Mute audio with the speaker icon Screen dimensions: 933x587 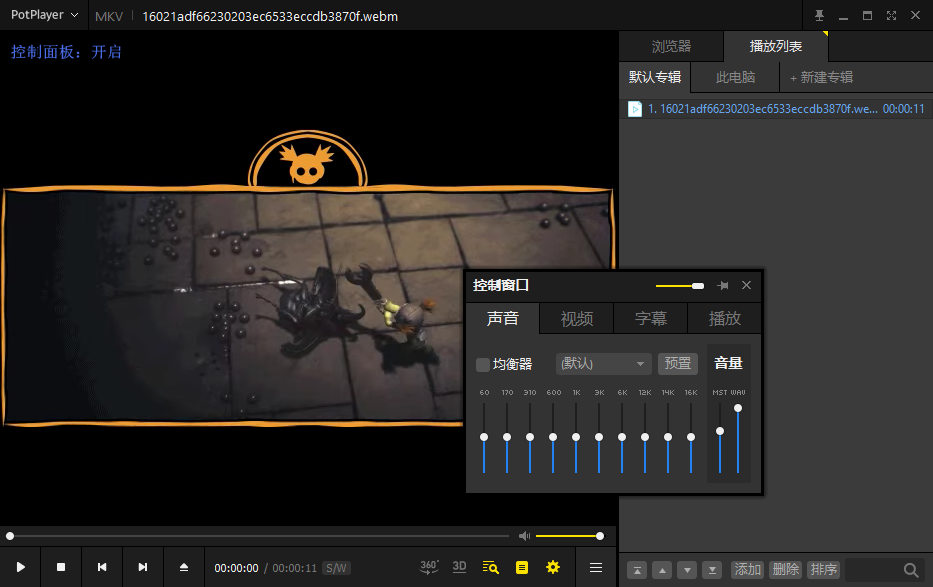tap(524, 536)
